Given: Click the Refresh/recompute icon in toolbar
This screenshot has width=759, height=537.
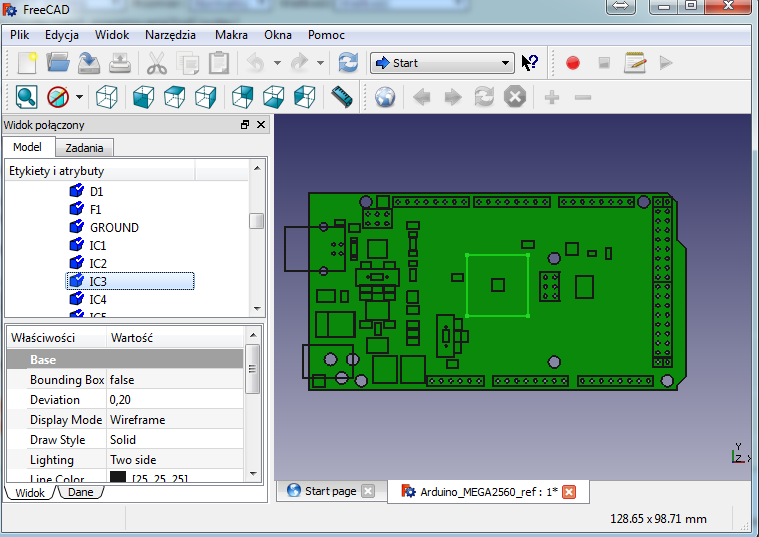Looking at the screenshot, I should [348, 63].
